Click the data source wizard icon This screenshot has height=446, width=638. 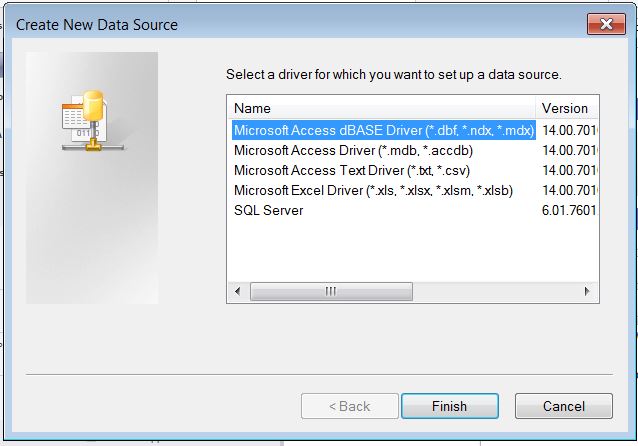tap(85, 119)
